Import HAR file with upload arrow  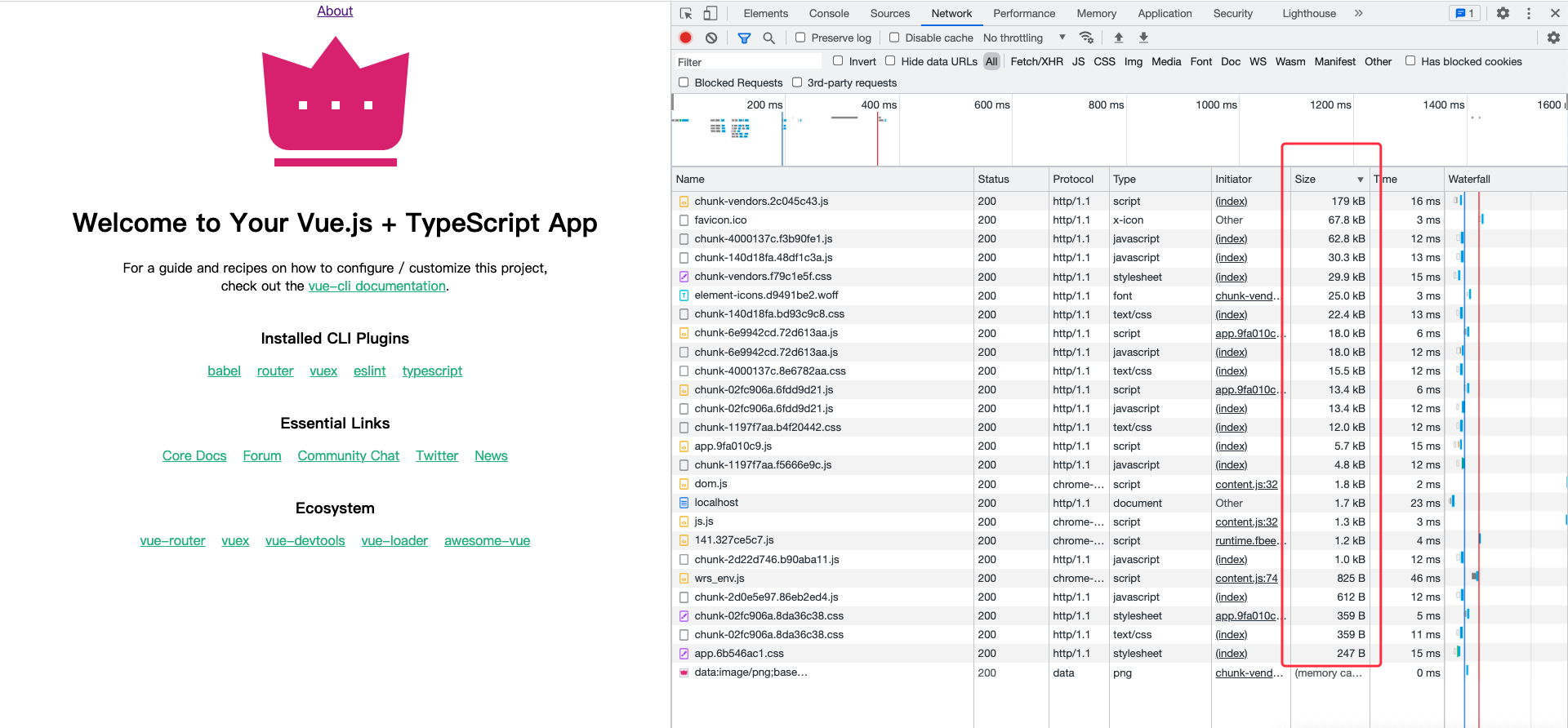(1119, 38)
